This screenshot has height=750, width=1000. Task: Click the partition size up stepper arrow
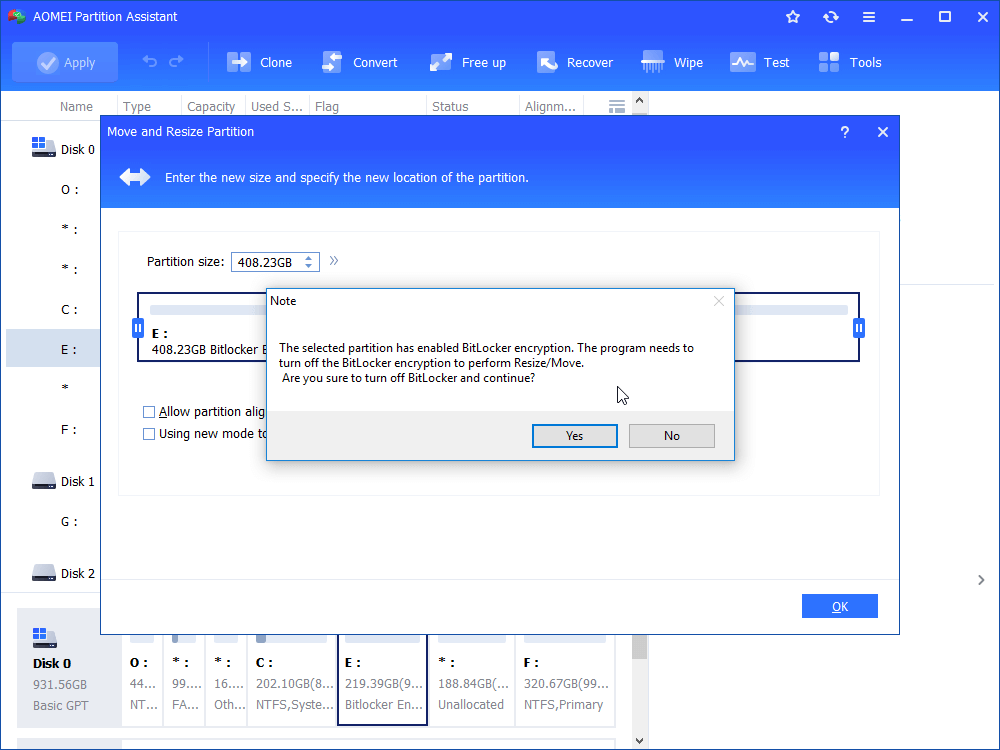(x=306, y=256)
